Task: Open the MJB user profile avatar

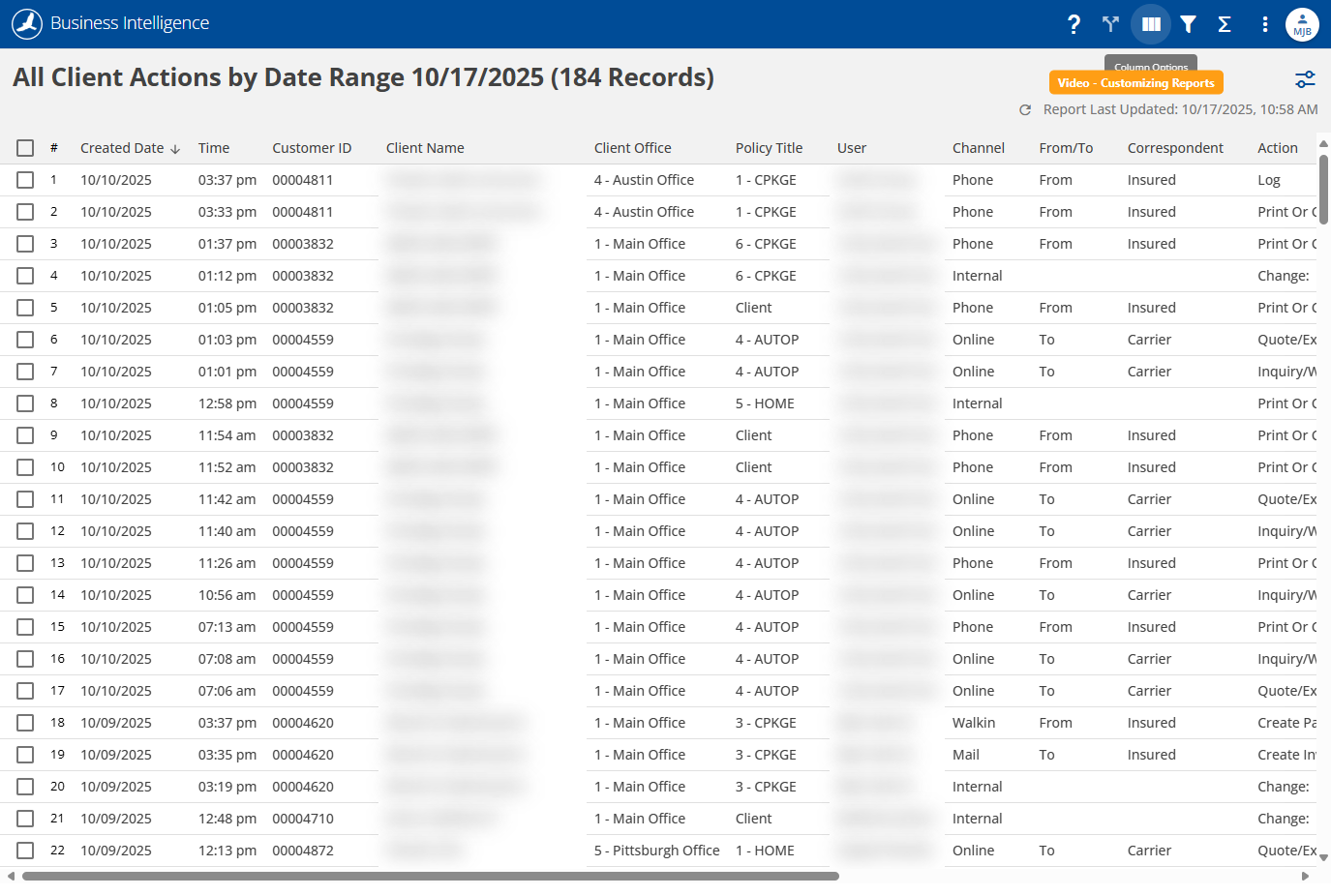Action: 1302,24
